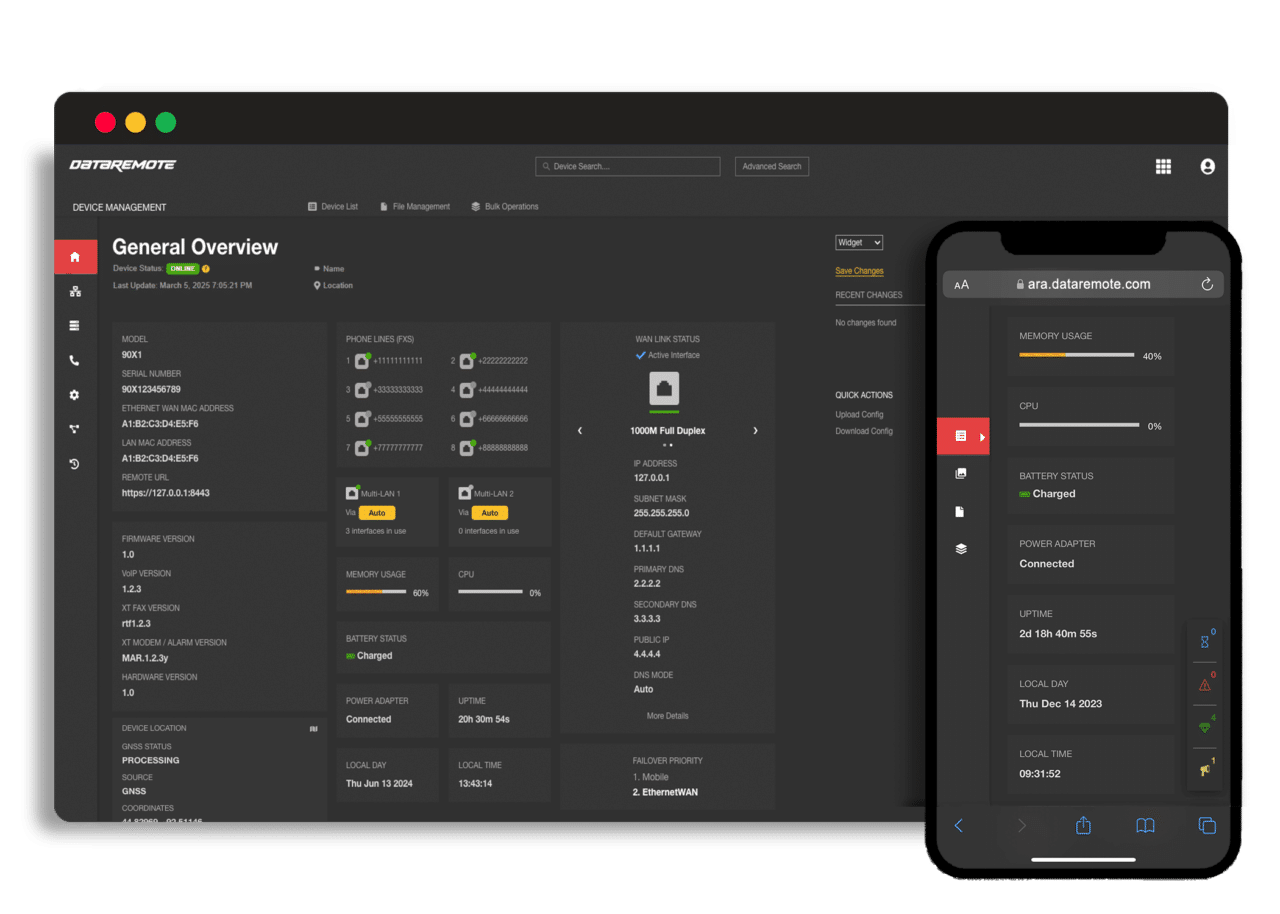Click the phone icon in left sidebar

coord(75,361)
